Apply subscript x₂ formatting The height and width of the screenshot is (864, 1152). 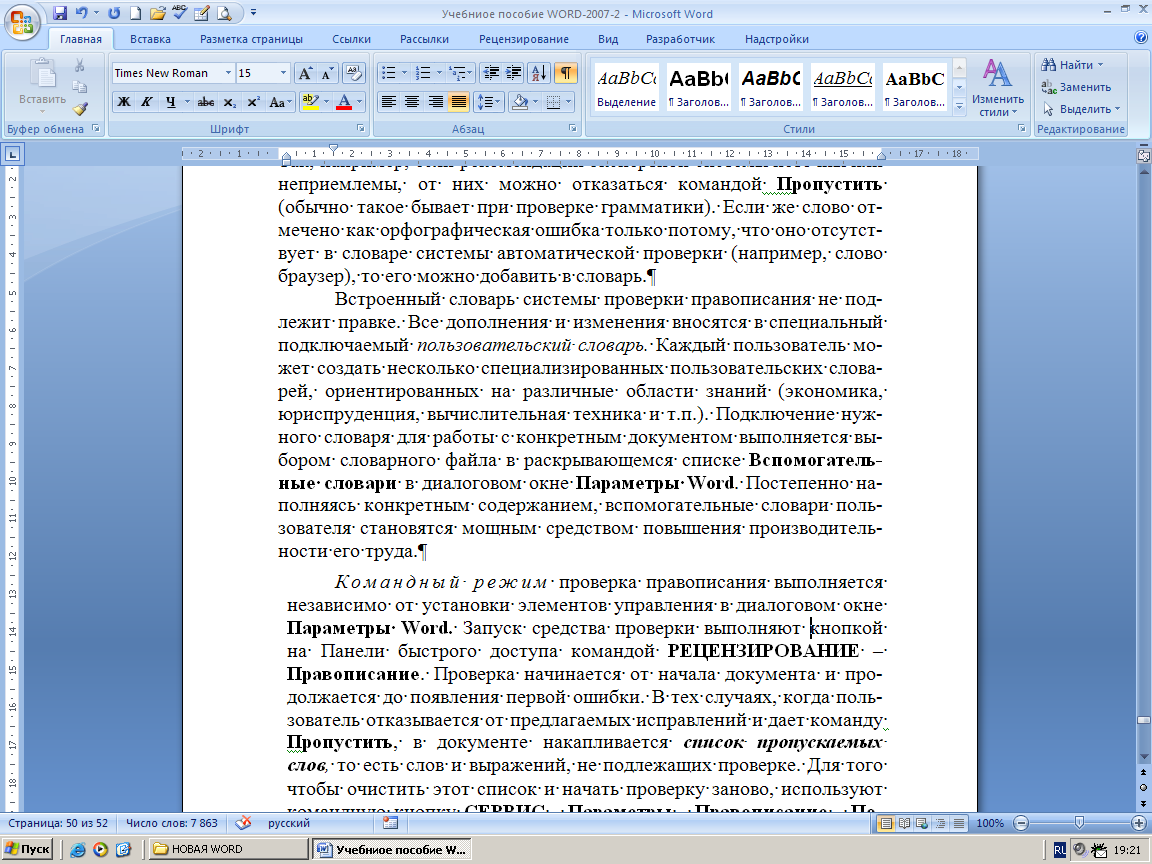coord(229,102)
